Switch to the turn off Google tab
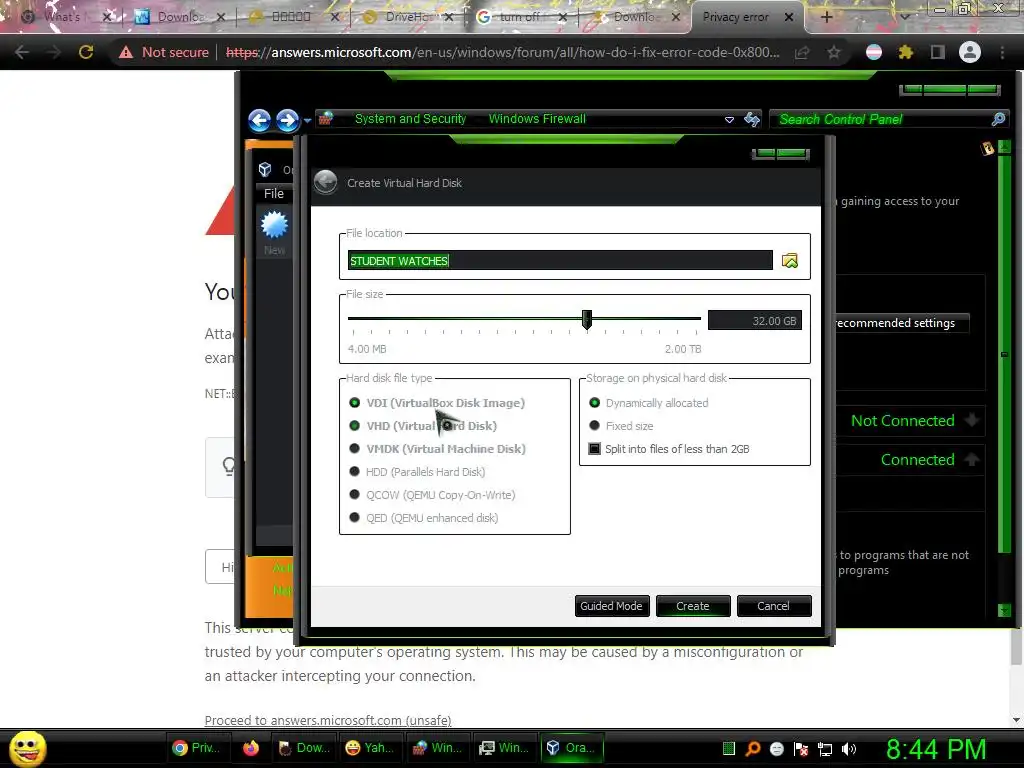The width and height of the screenshot is (1024, 768). [520, 17]
